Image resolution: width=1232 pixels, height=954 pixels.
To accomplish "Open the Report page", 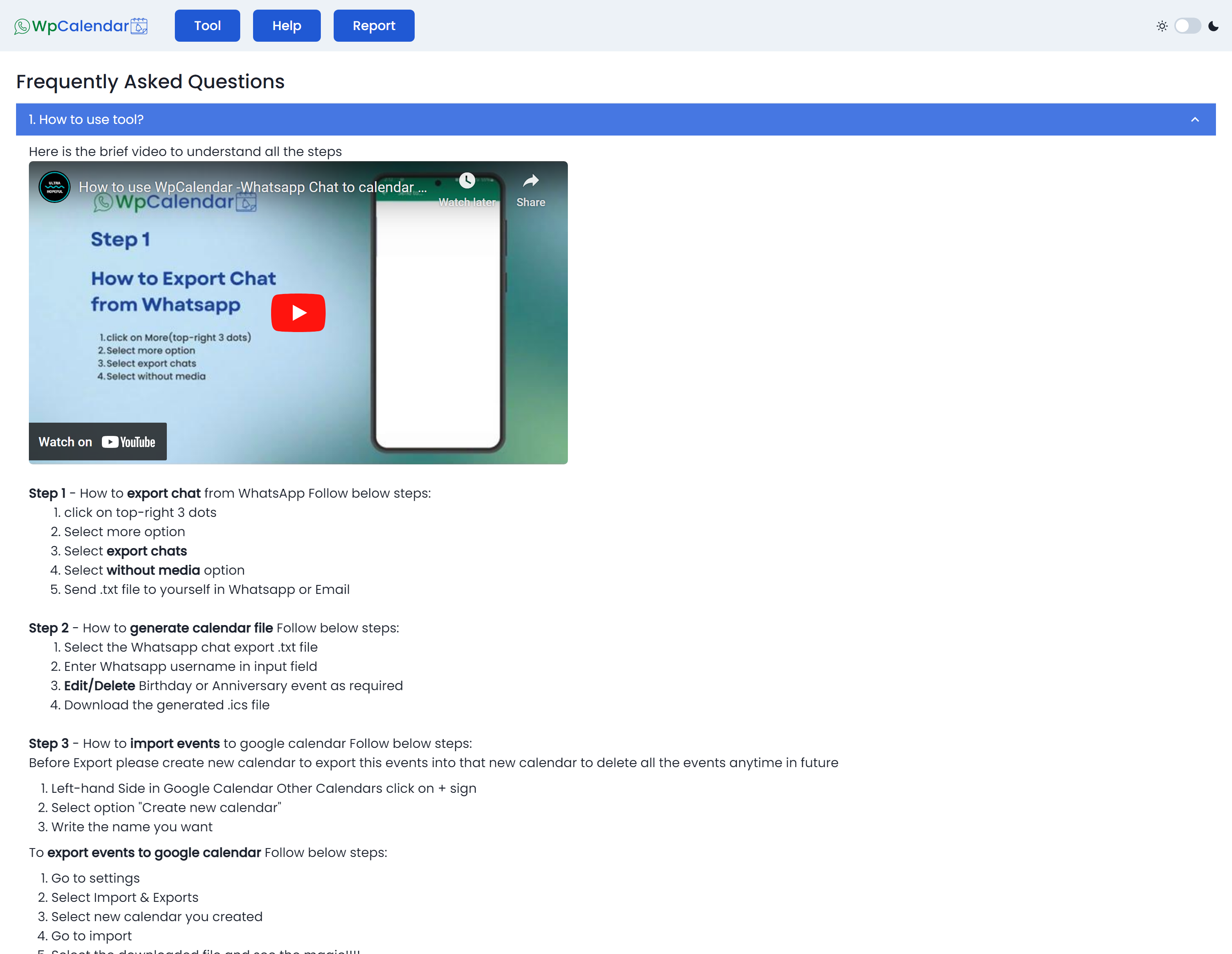I will 373,25.
